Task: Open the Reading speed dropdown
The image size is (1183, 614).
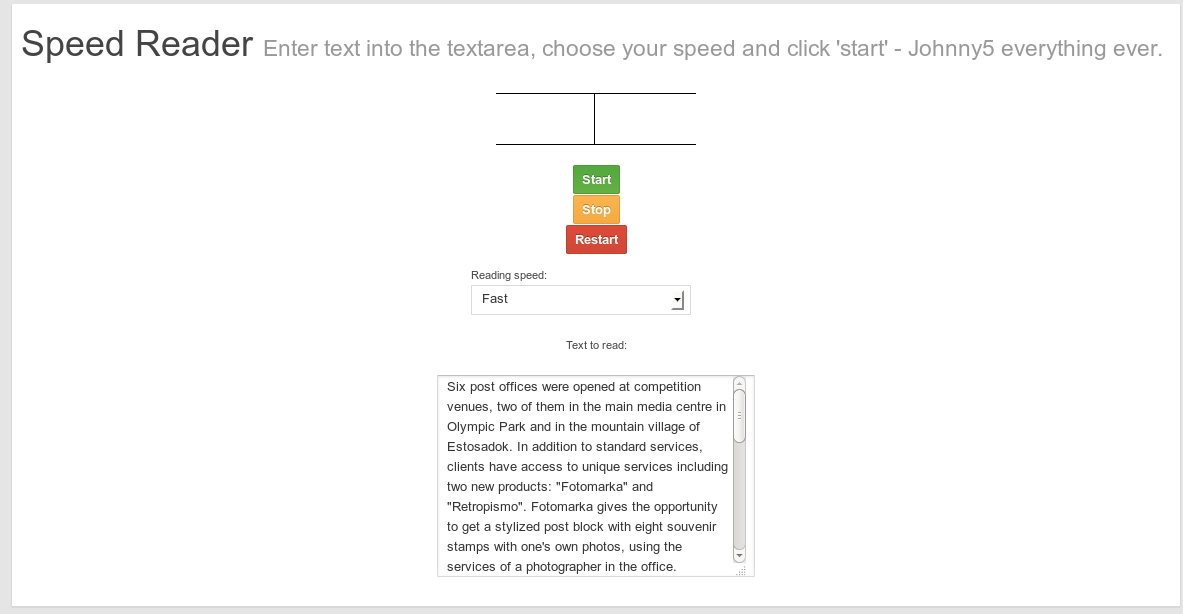Action: pos(580,299)
